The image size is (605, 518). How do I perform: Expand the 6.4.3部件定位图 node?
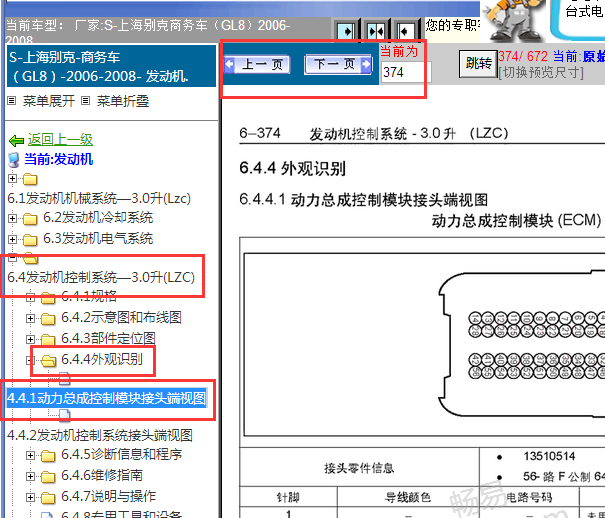click(30, 339)
